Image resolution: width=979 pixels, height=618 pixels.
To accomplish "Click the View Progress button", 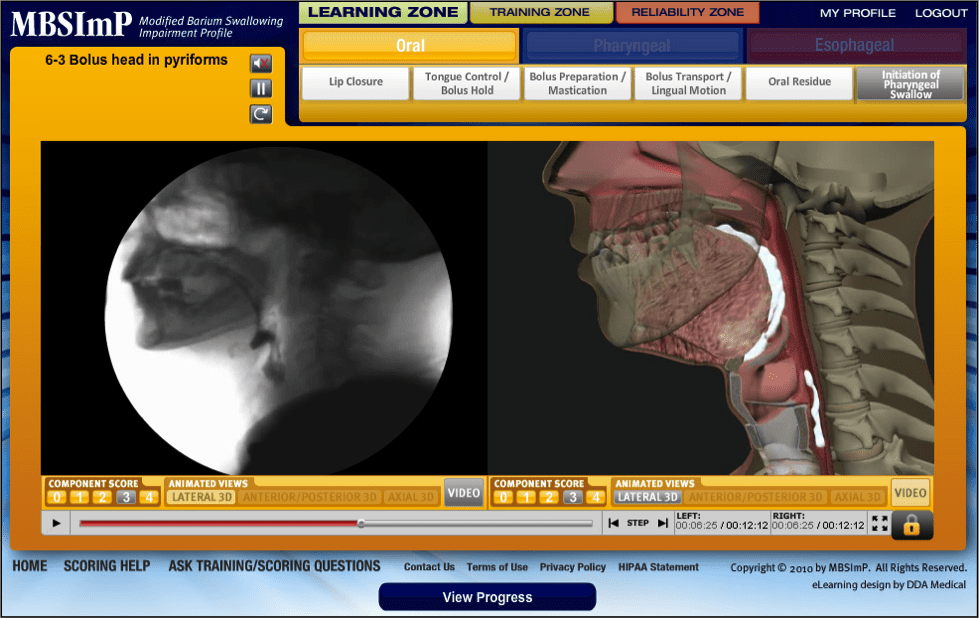I will point(487,597).
